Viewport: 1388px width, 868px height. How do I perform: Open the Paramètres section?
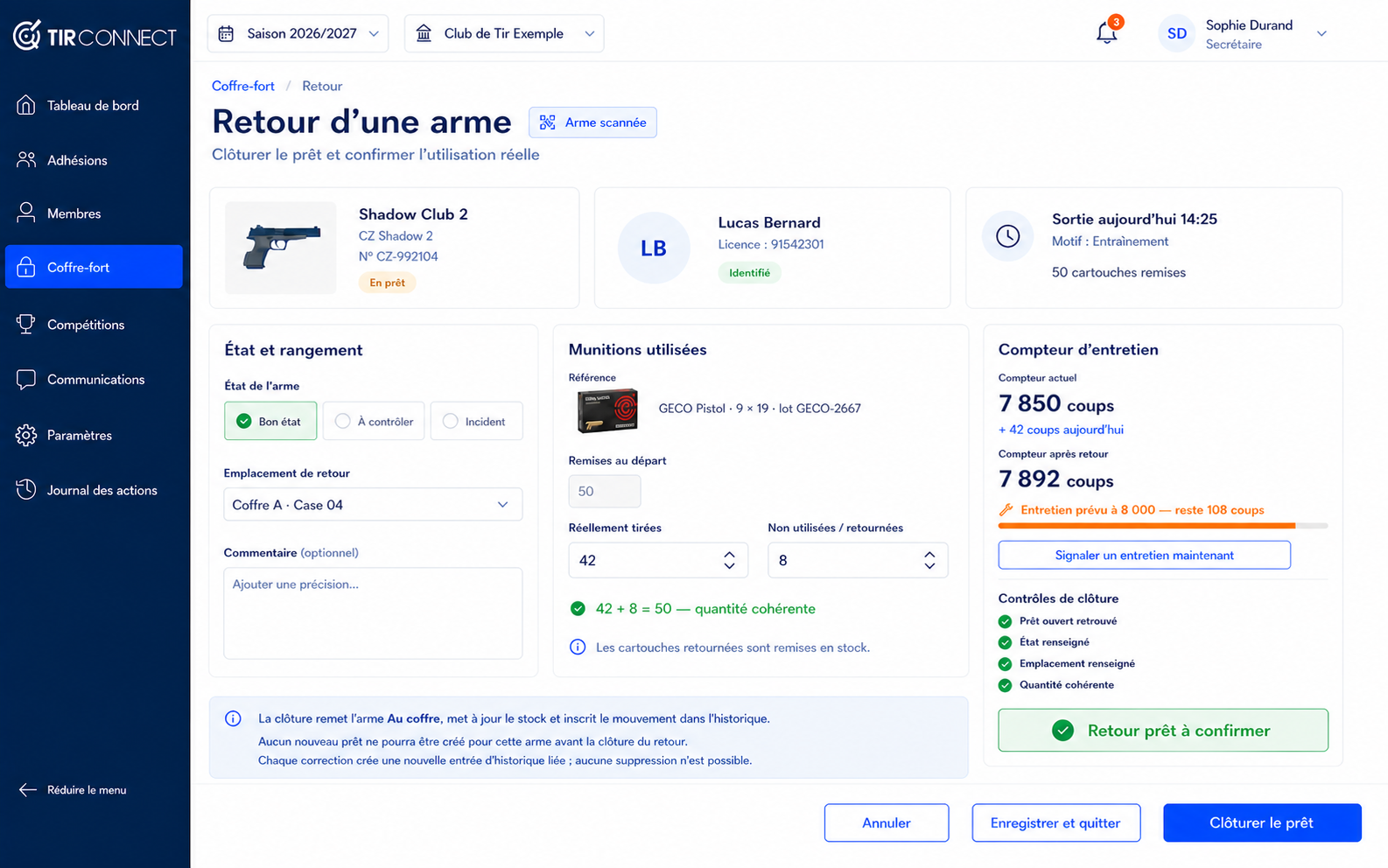click(x=94, y=435)
